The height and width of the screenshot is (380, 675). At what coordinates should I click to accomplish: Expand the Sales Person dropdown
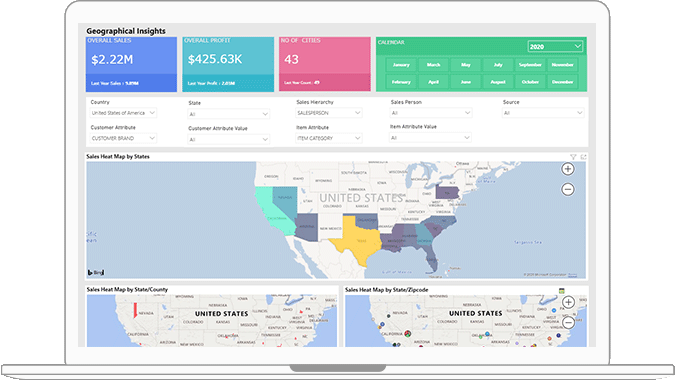[430, 113]
